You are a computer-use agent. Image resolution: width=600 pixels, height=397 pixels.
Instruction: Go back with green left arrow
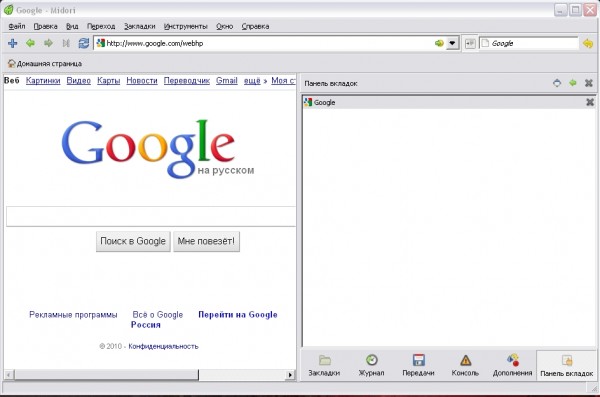coord(30,43)
